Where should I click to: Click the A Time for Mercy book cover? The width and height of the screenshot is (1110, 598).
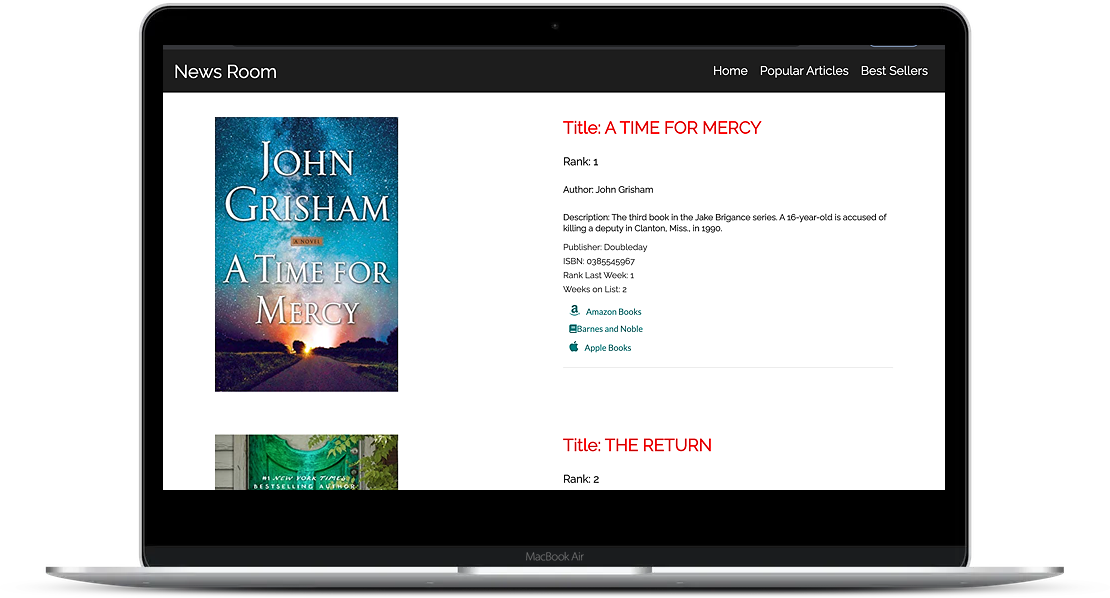click(x=306, y=254)
